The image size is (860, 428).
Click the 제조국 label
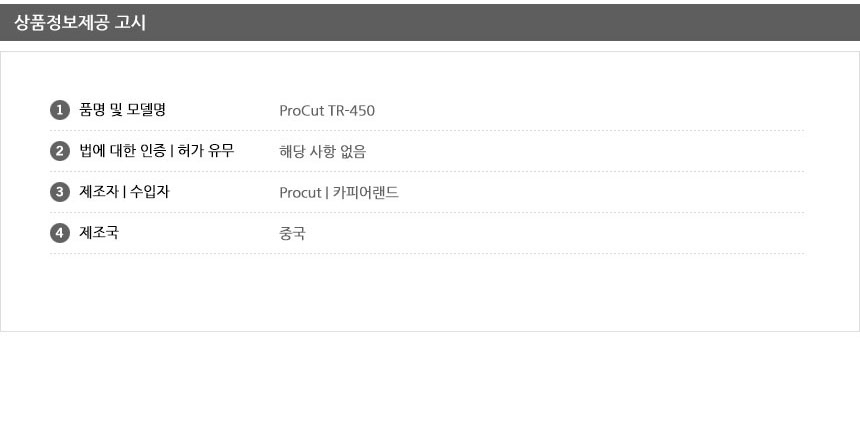99,233
